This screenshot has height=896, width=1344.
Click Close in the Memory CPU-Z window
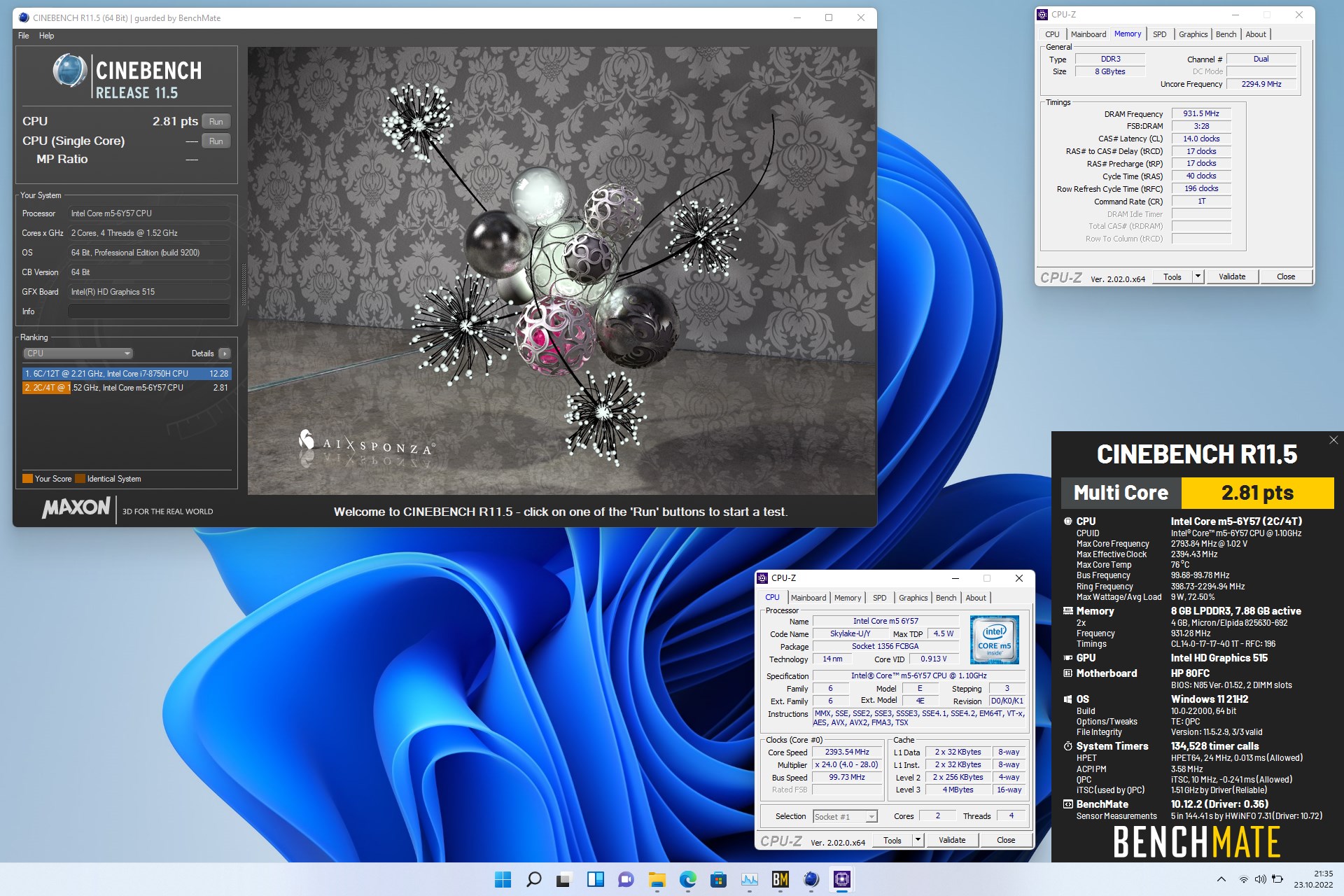[x=1286, y=276]
